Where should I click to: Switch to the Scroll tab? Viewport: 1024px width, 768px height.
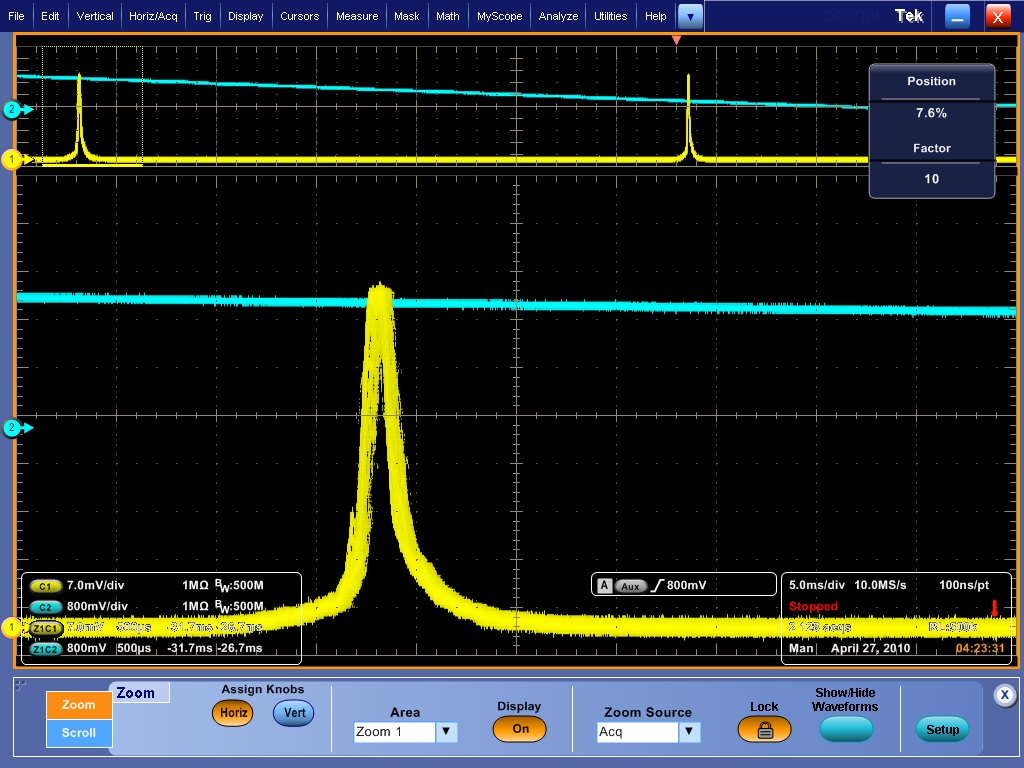coord(78,733)
